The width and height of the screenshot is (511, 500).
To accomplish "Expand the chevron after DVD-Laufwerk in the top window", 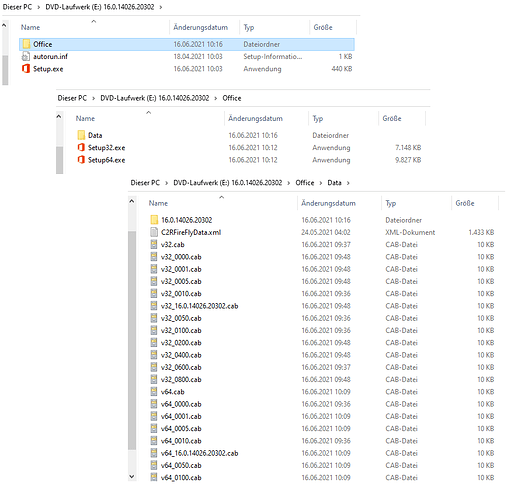I will tap(161, 7).
